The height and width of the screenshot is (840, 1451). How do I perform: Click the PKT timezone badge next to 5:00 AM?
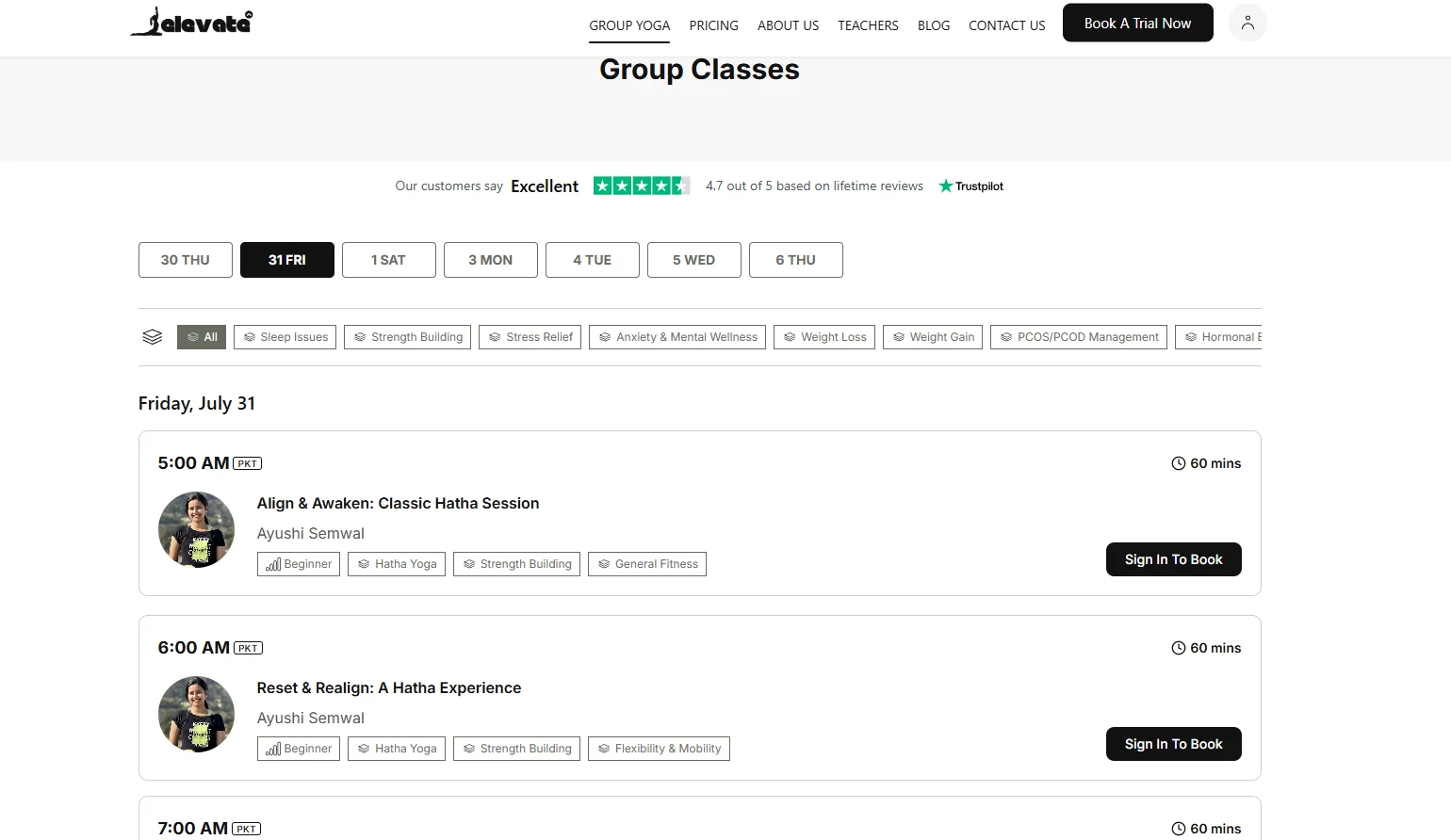click(248, 463)
